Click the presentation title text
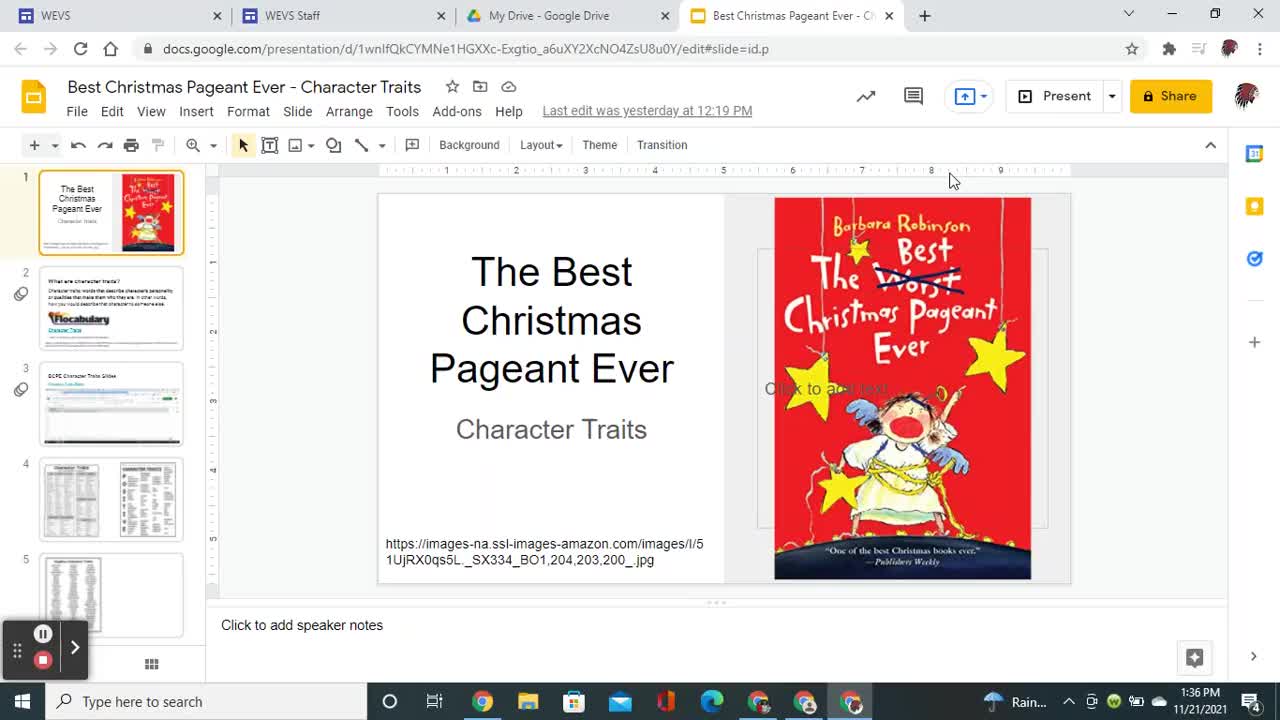 [x=244, y=87]
